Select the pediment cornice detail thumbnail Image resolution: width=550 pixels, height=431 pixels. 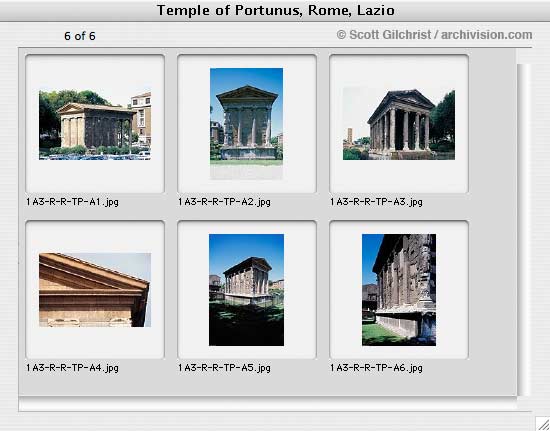[95, 290]
